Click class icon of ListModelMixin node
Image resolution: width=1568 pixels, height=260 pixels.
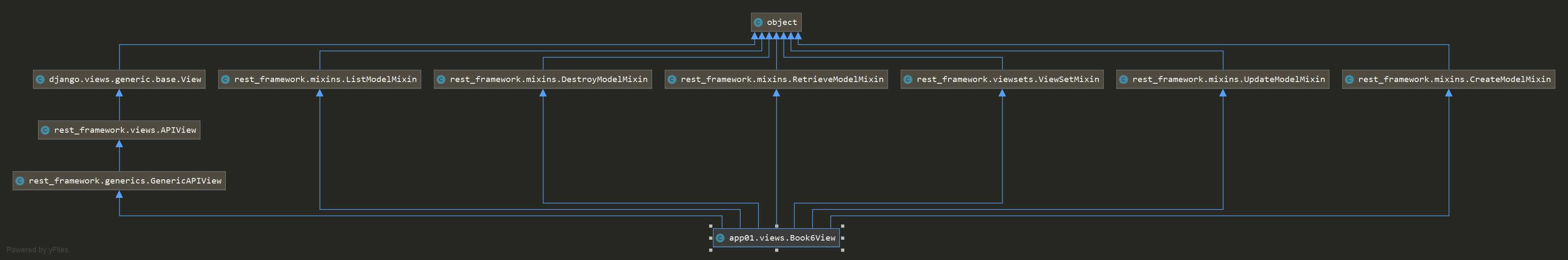pos(225,79)
